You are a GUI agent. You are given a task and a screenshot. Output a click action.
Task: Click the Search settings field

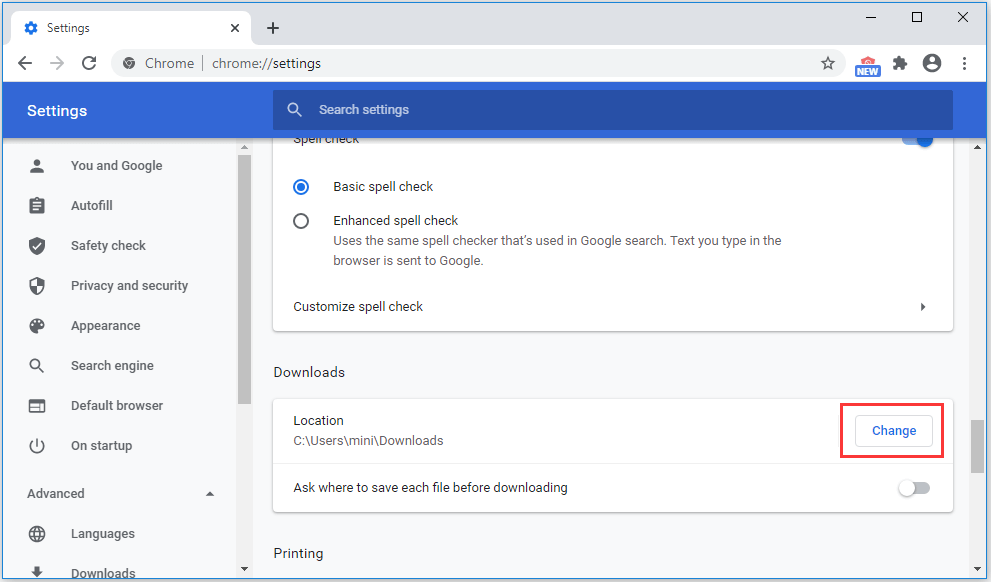[x=612, y=110]
